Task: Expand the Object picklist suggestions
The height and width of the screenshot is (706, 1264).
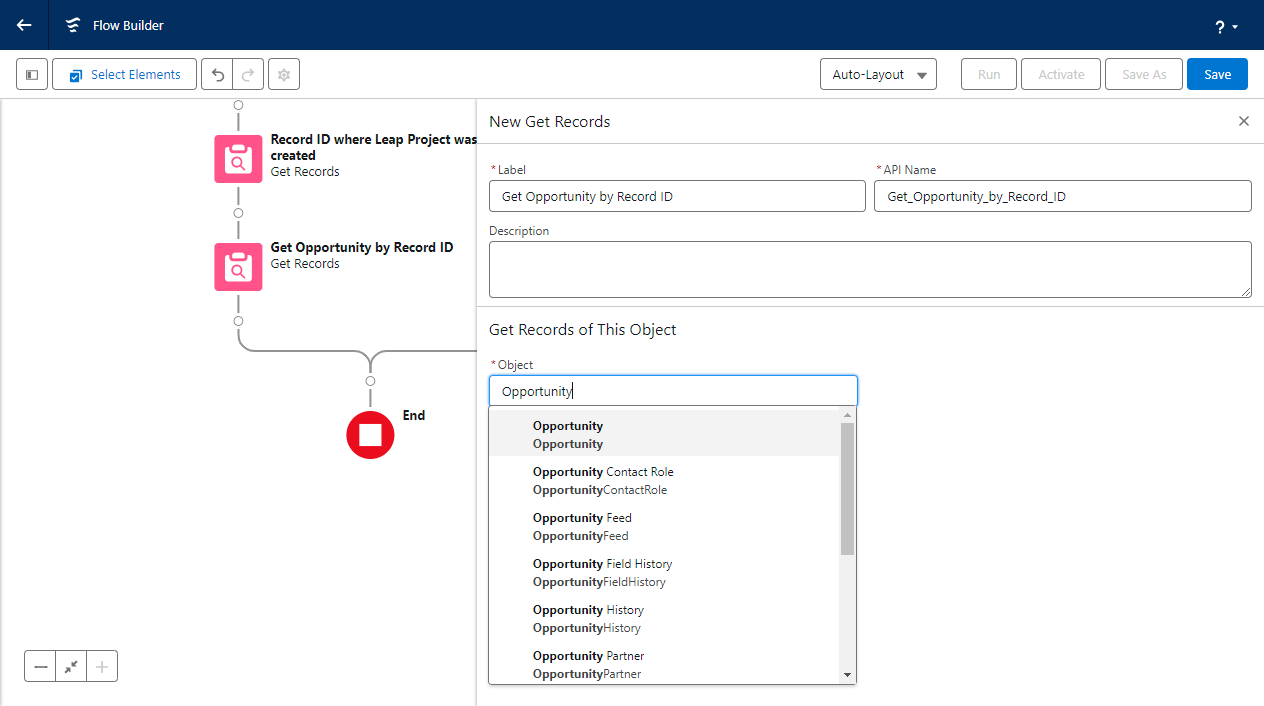Action: coord(673,390)
